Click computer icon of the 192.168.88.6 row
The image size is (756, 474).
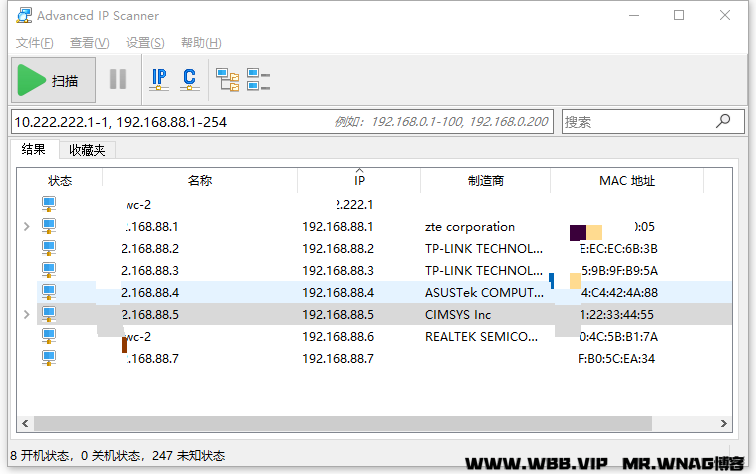[x=49, y=336]
